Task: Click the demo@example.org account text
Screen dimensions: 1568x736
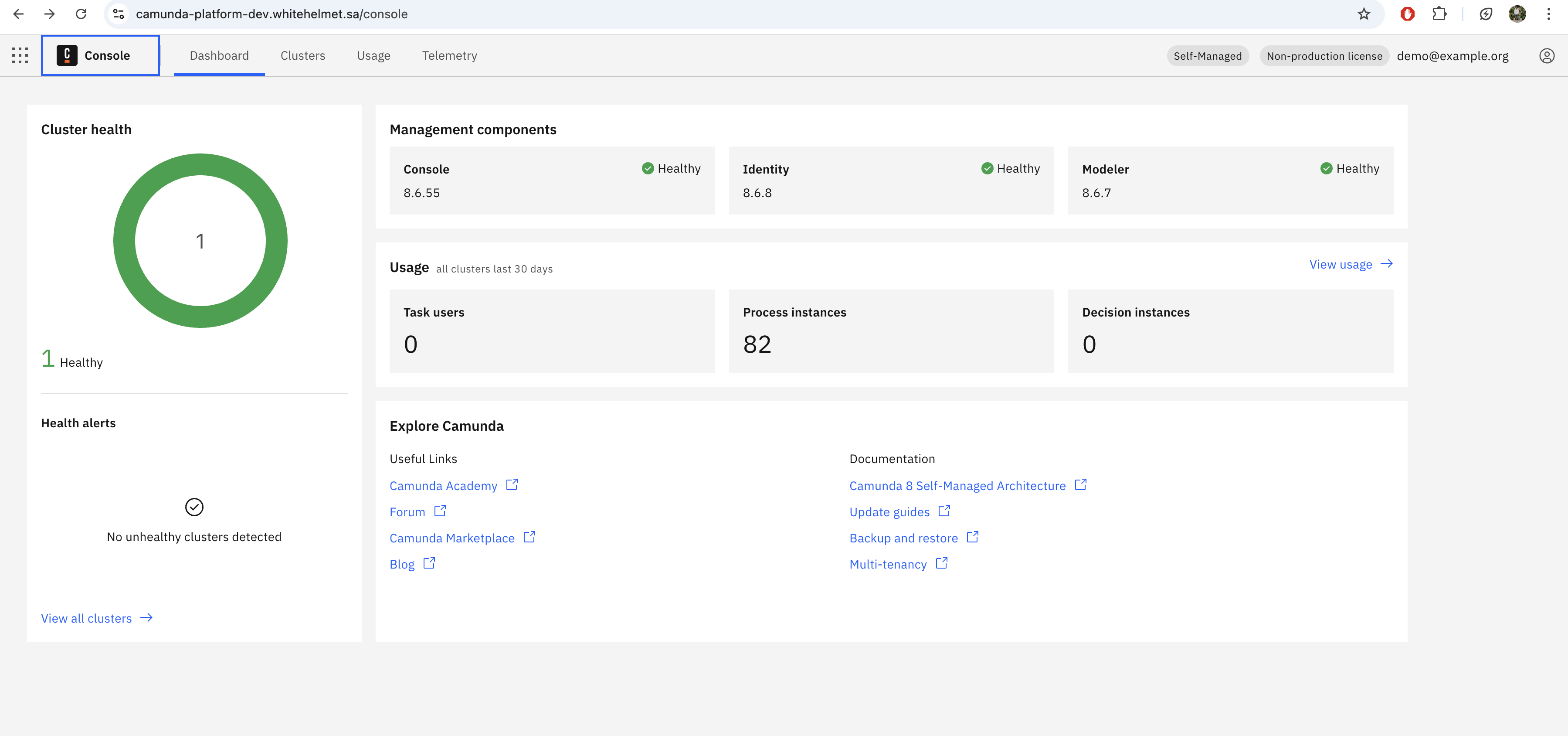Action: pos(1453,56)
